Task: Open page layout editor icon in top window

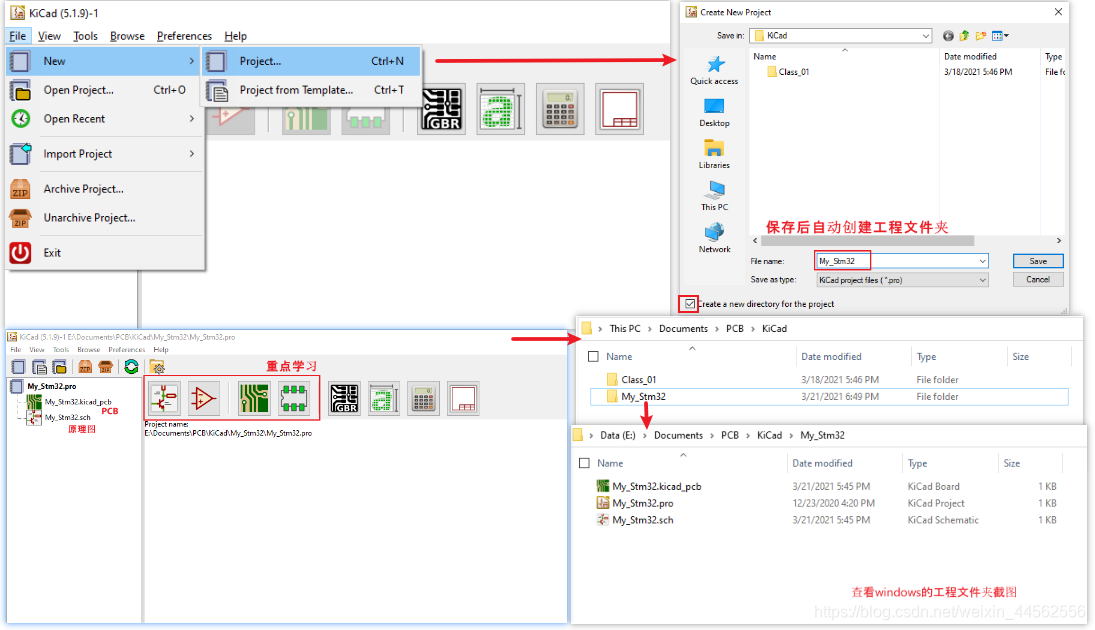Action: click(619, 109)
